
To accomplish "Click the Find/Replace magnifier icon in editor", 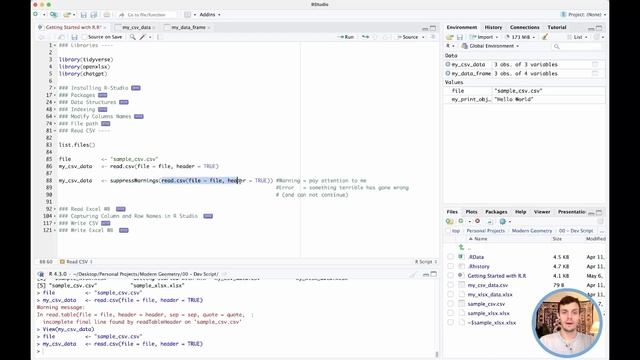I will tap(133, 37).
